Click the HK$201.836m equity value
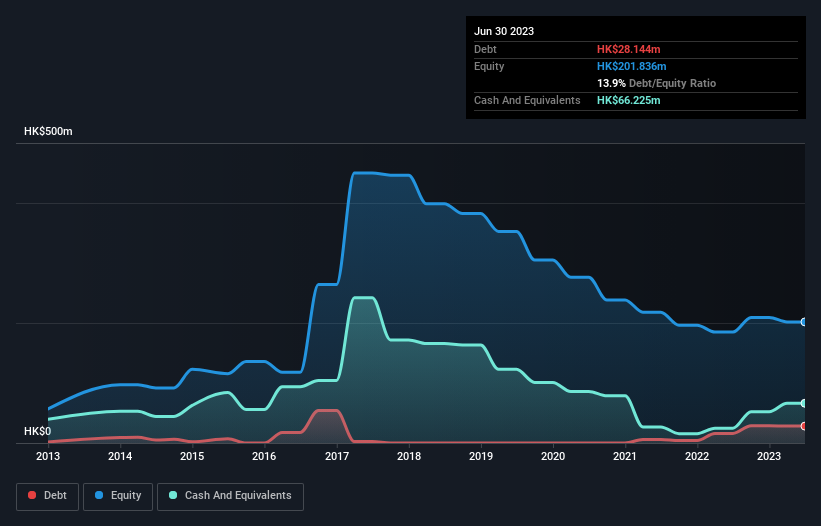Viewport: 821px width, 526px height. pyautogui.click(x=631, y=66)
